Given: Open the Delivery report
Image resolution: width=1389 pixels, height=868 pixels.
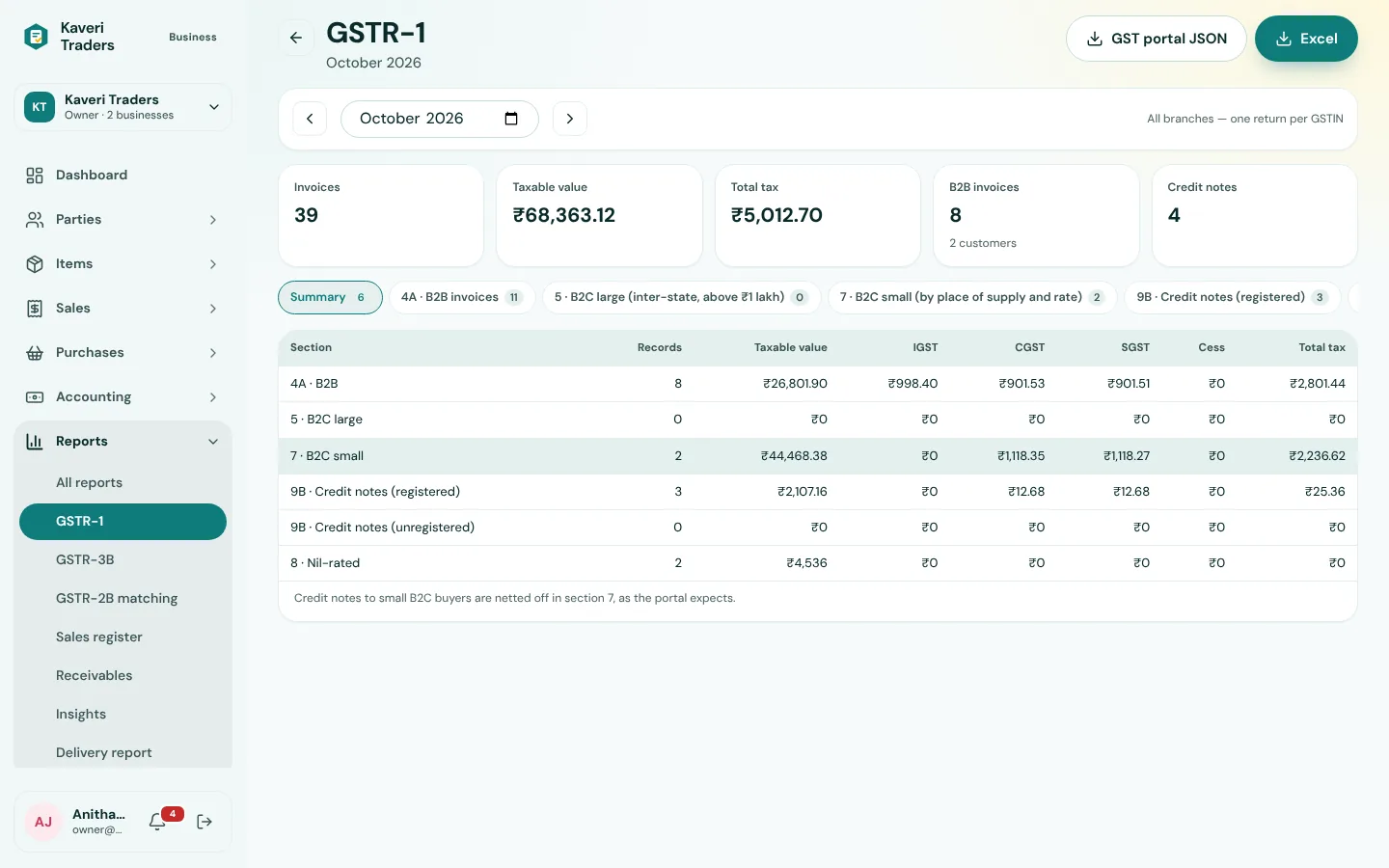Looking at the screenshot, I should click(123, 753).
